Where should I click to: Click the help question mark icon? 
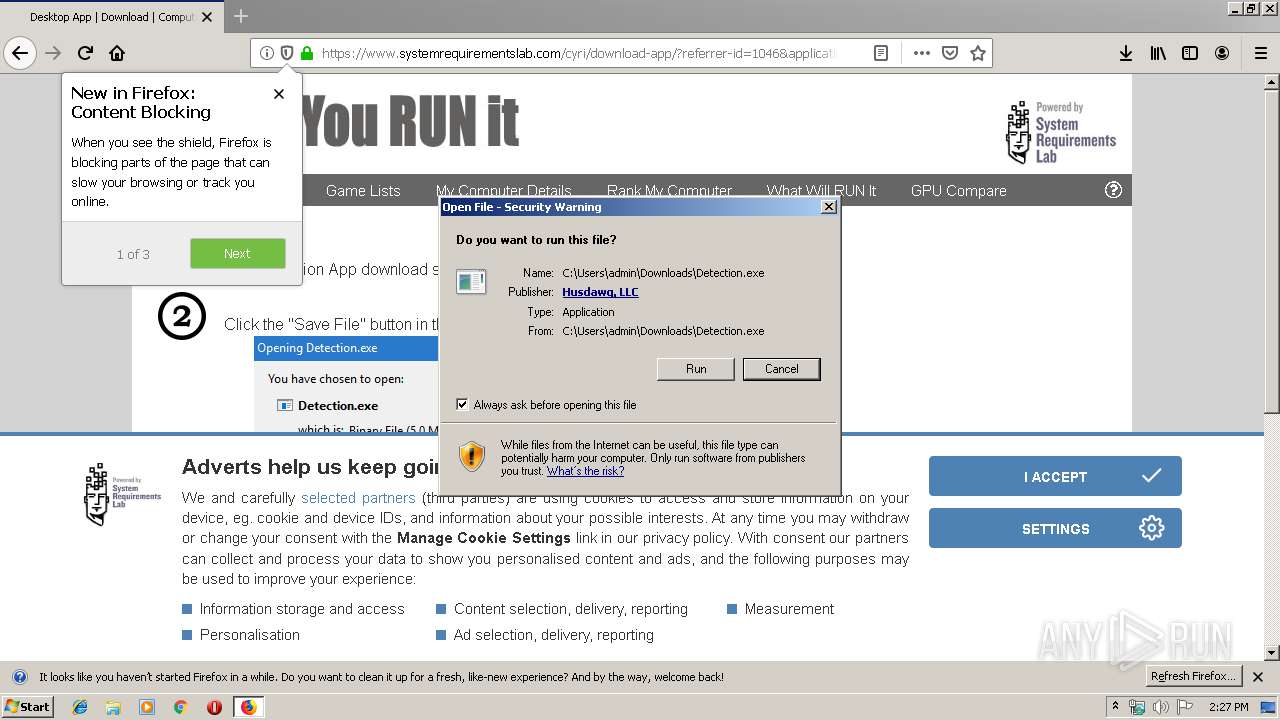[1113, 190]
